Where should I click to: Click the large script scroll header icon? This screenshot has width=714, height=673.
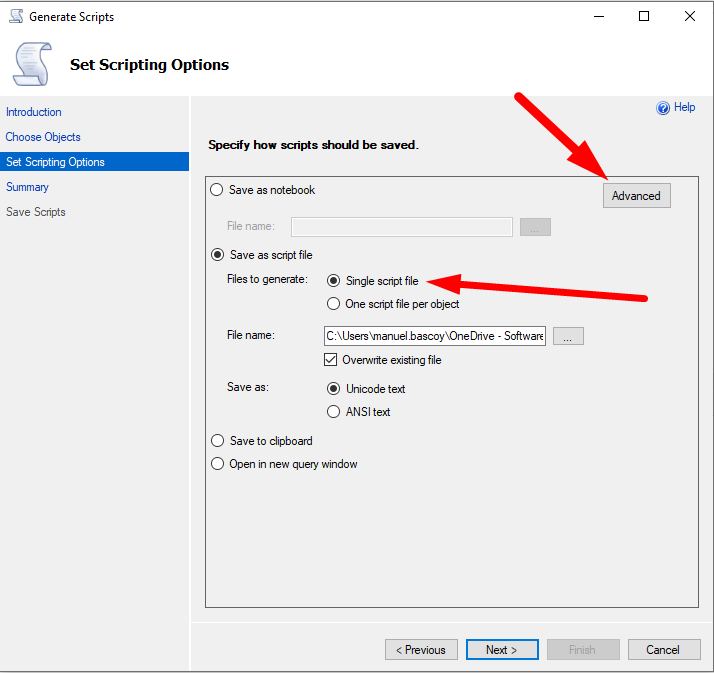tap(30, 63)
